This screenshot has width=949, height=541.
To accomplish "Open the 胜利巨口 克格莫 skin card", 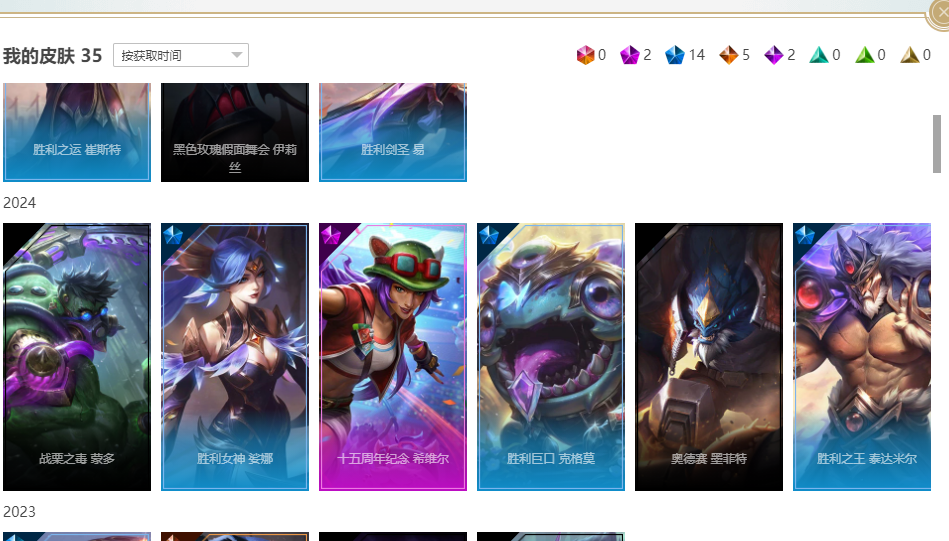I will point(551,357).
